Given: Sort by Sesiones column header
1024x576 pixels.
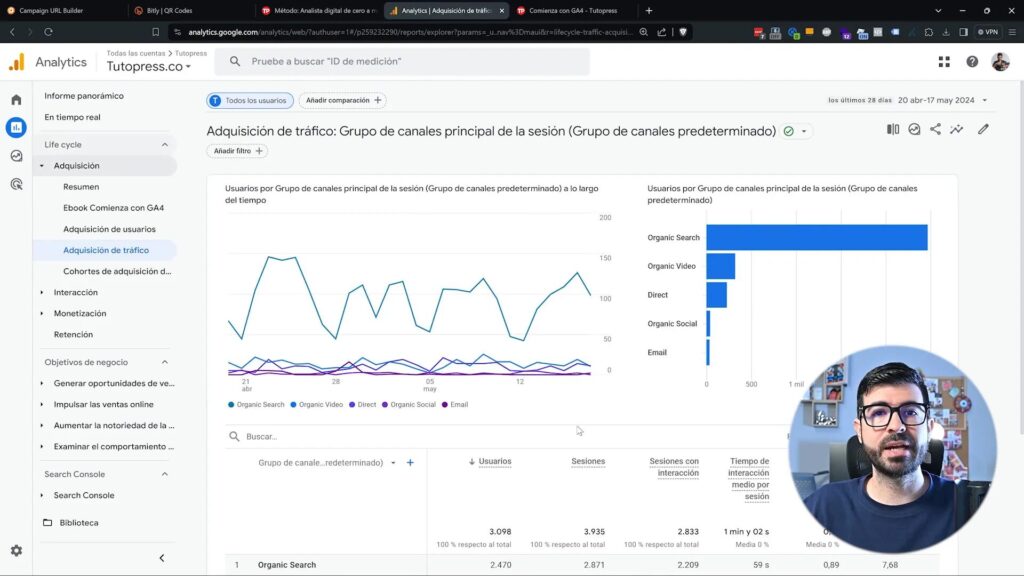Looking at the screenshot, I should (588, 461).
